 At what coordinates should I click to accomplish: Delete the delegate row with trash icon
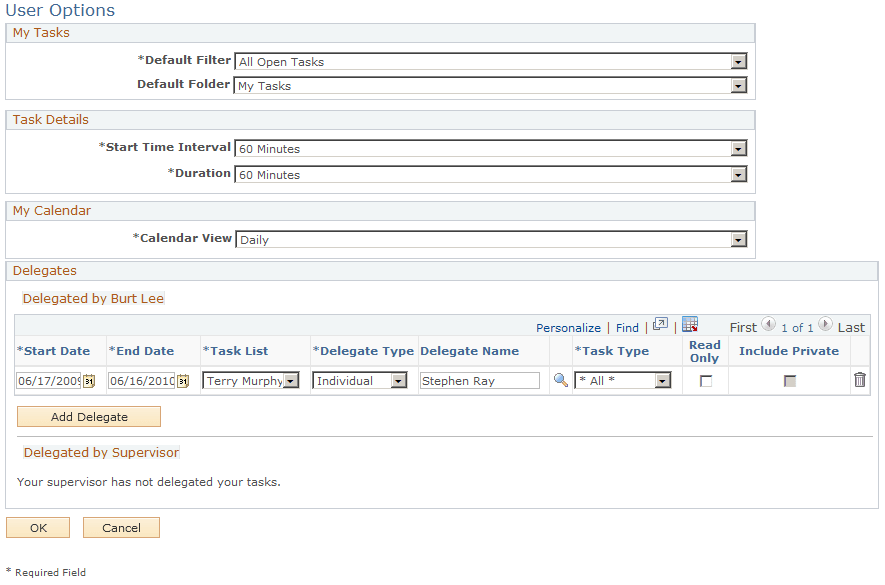[x=859, y=380]
